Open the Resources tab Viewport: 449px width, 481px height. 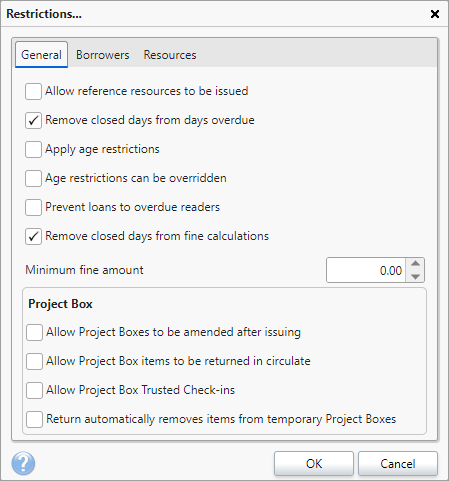pos(170,55)
